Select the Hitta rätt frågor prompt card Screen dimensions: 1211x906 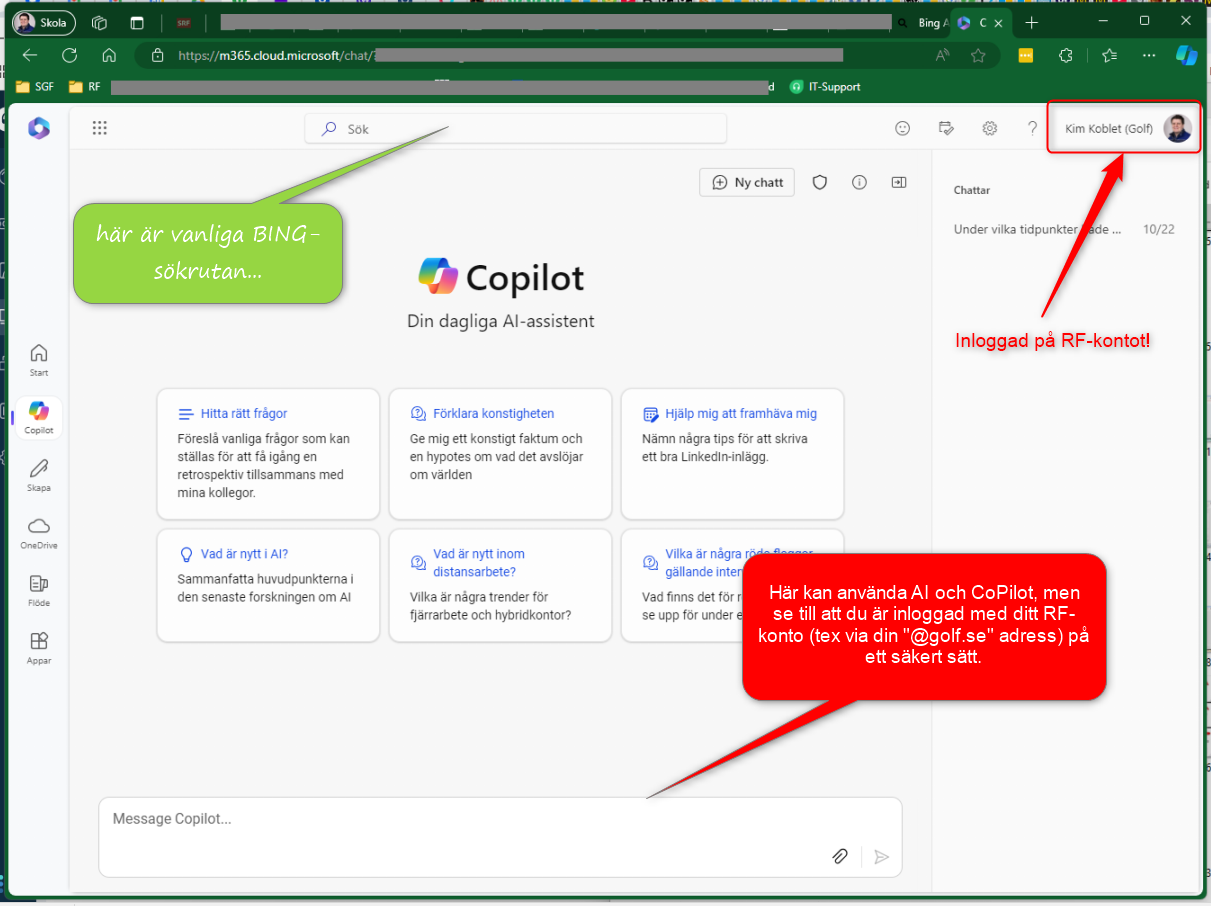268,454
